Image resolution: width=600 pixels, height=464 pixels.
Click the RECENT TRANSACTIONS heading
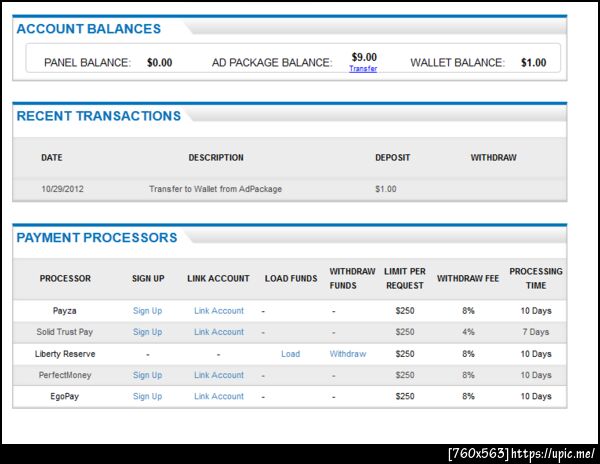[99, 116]
